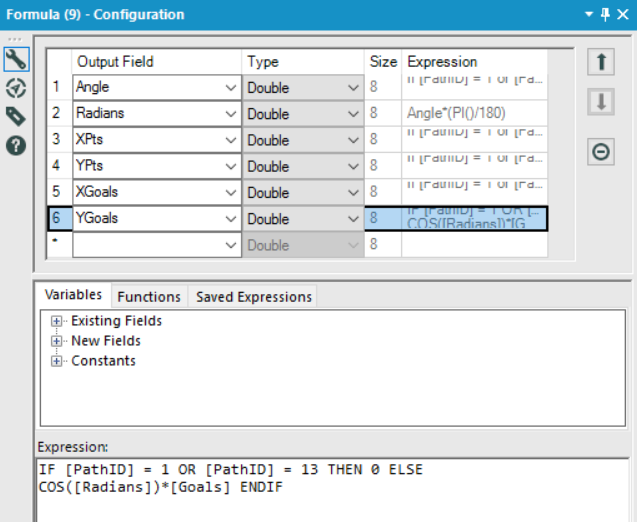Switch to the Functions tab

coord(149,296)
